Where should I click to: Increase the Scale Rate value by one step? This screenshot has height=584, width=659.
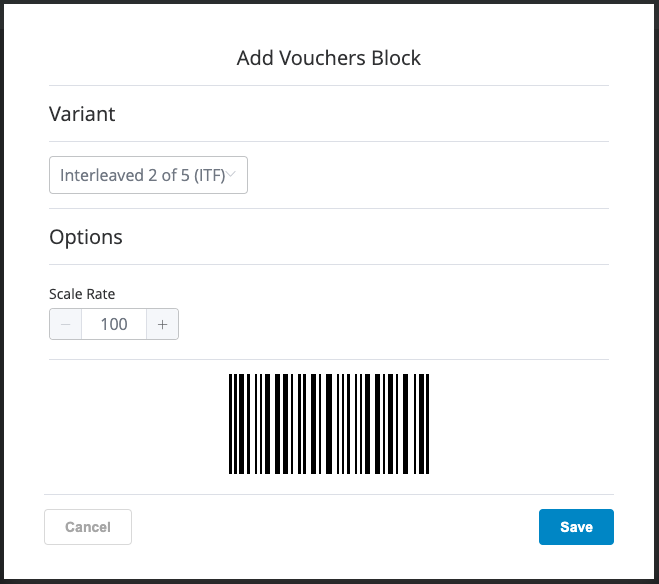click(162, 324)
